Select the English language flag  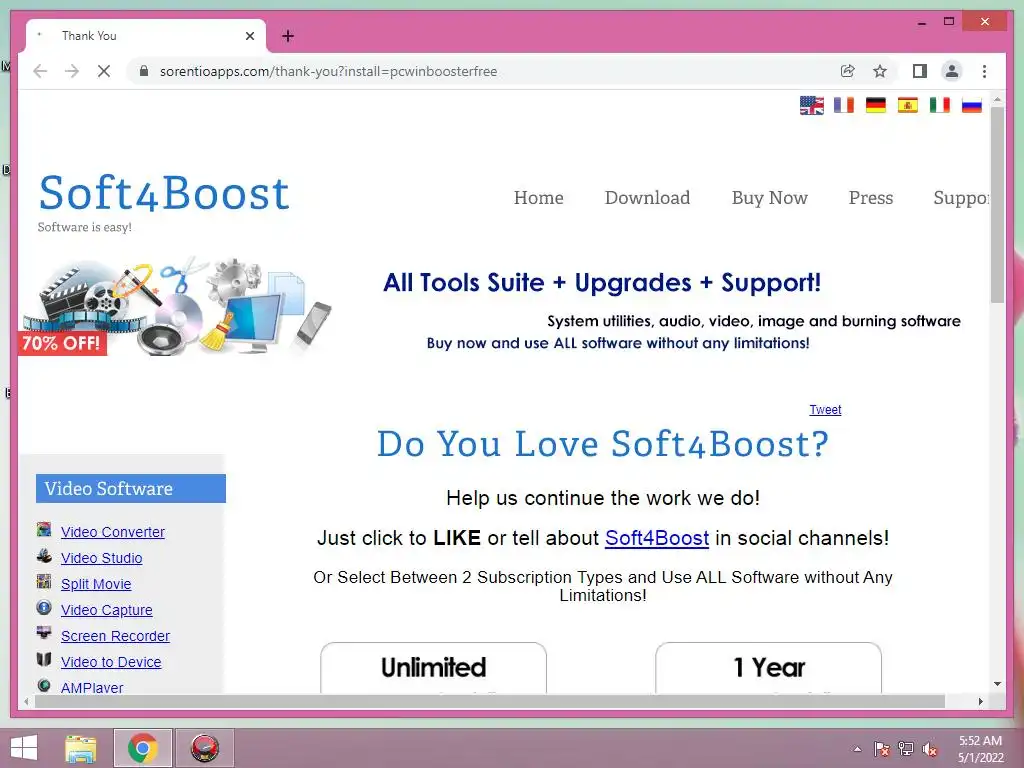811,105
